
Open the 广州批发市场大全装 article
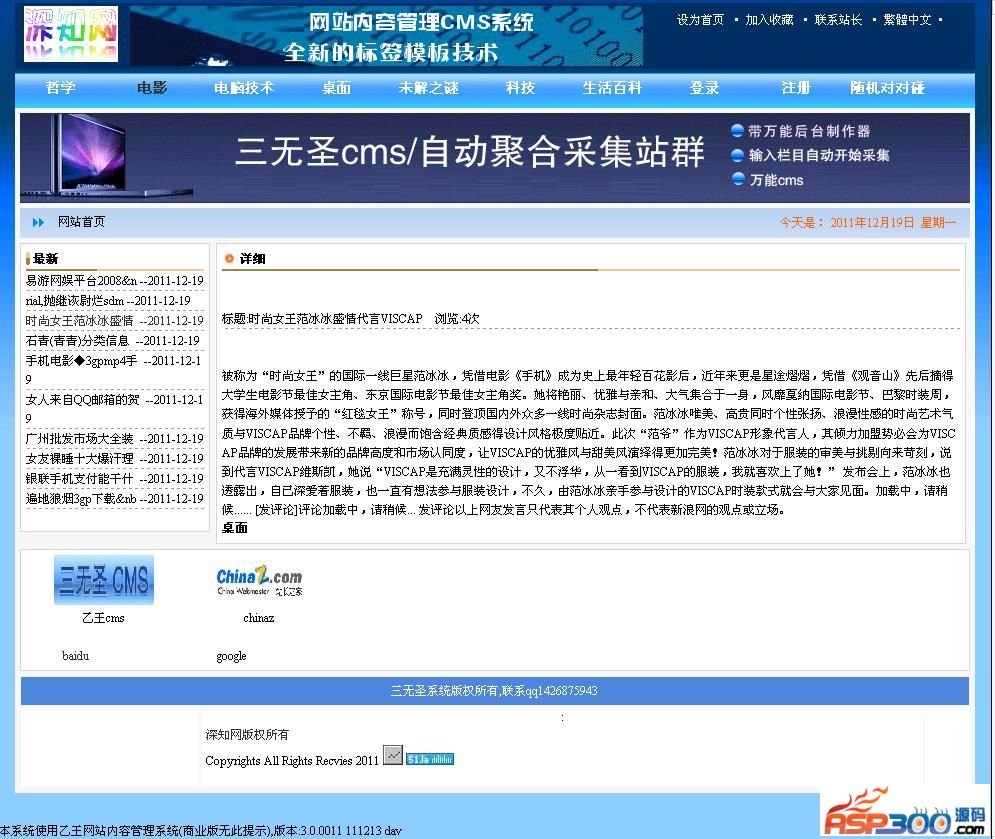[79, 439]
